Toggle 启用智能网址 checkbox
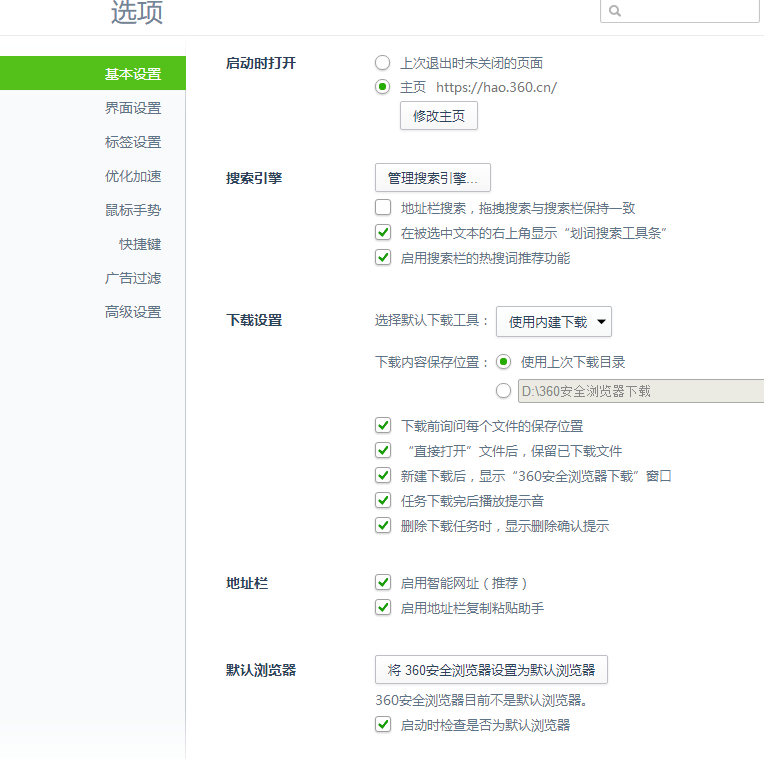 tap(383, 582)
